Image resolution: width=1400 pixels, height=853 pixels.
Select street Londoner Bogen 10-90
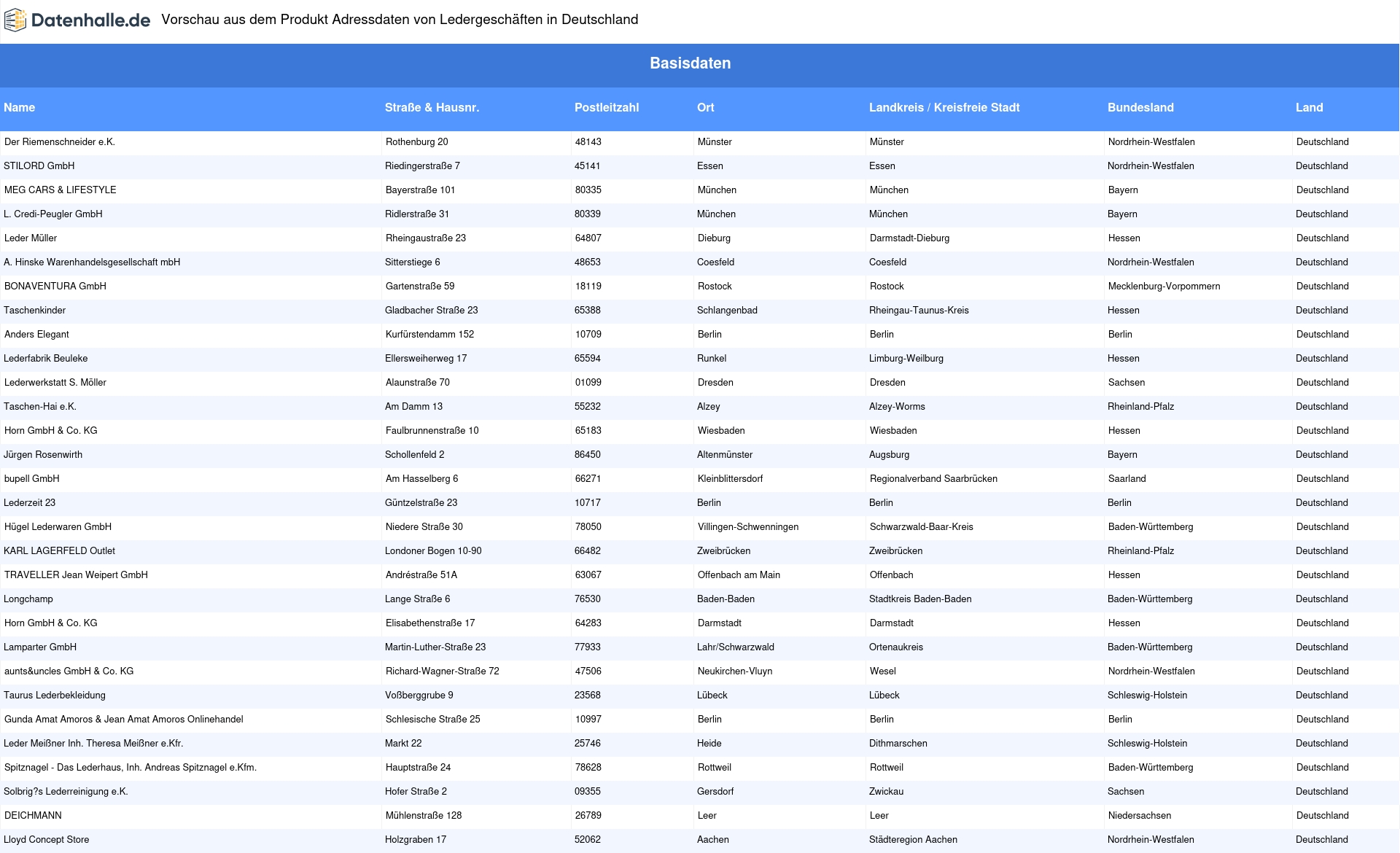tap(433, 550)
